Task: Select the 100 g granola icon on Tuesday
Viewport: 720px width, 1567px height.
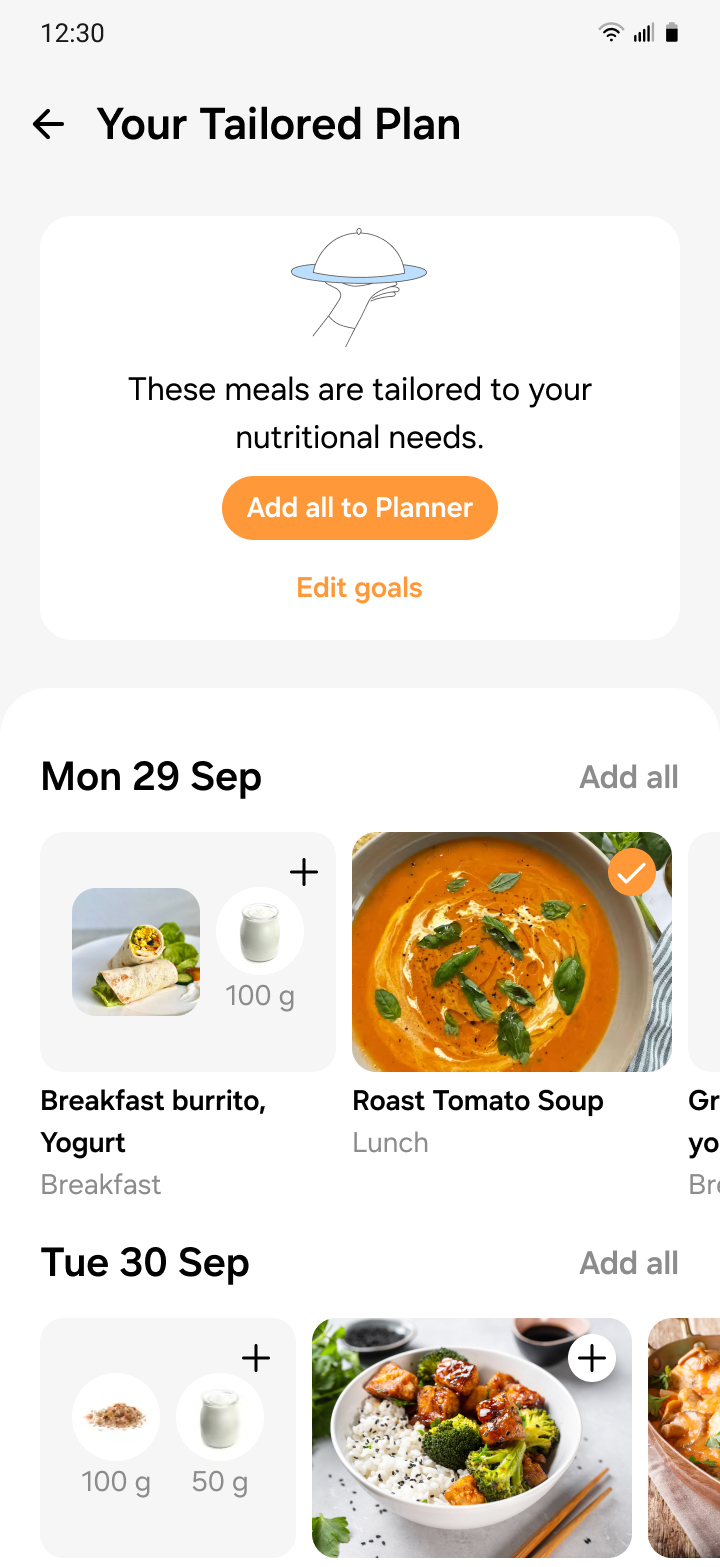Action: (116, 1417)
